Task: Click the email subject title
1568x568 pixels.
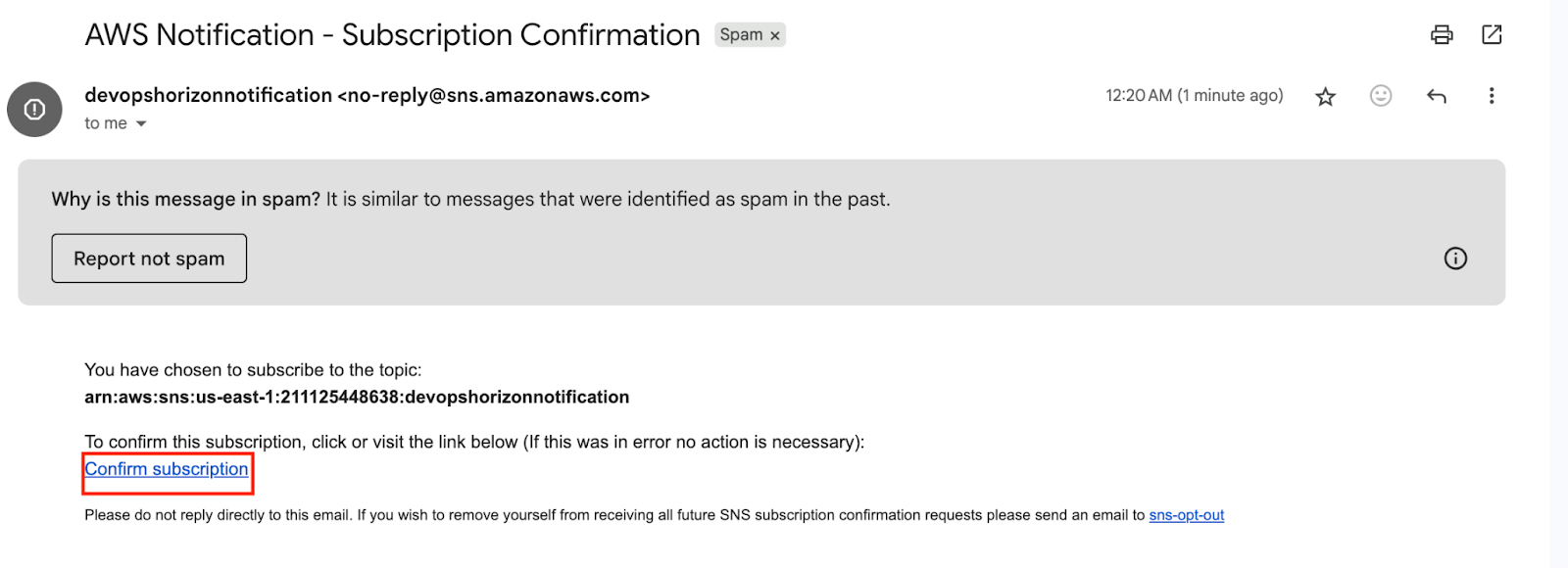Action: coord(392,35)
